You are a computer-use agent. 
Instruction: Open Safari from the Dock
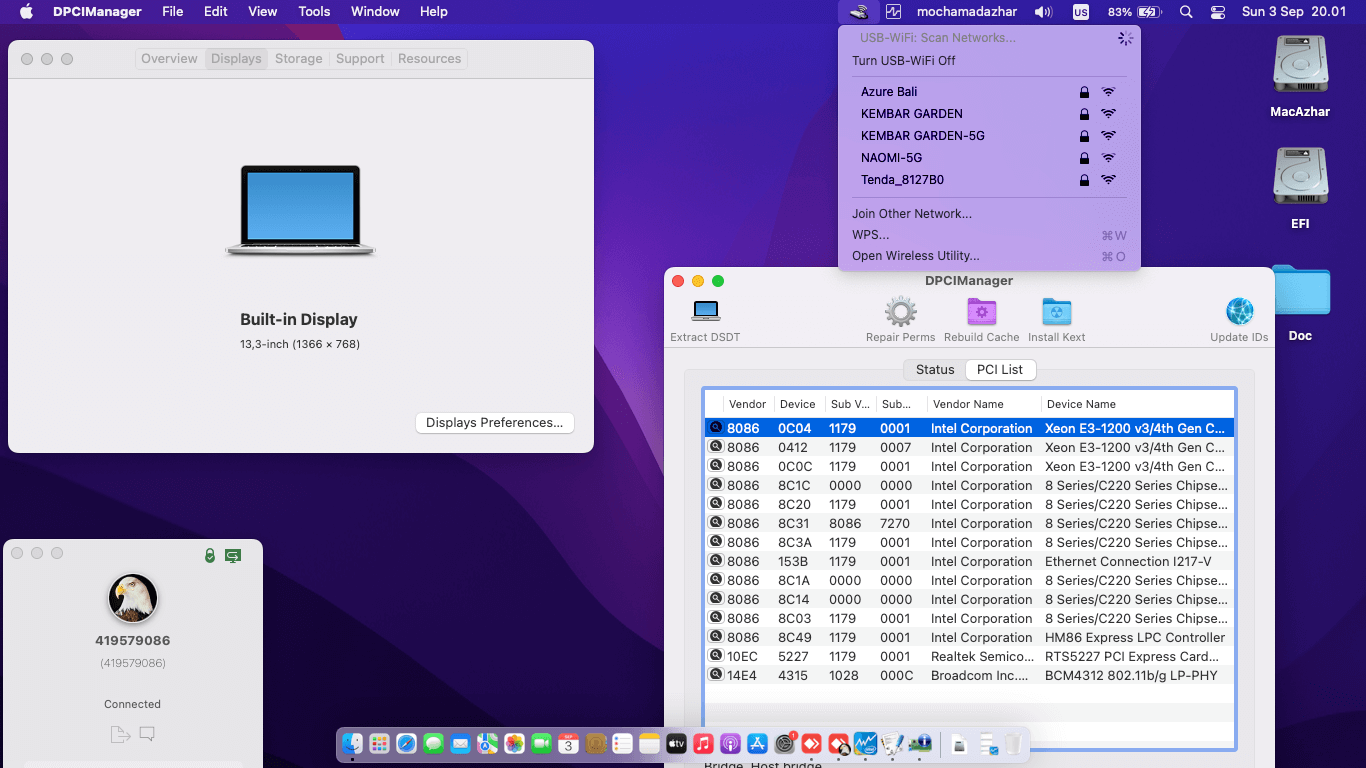click(406, 743)
